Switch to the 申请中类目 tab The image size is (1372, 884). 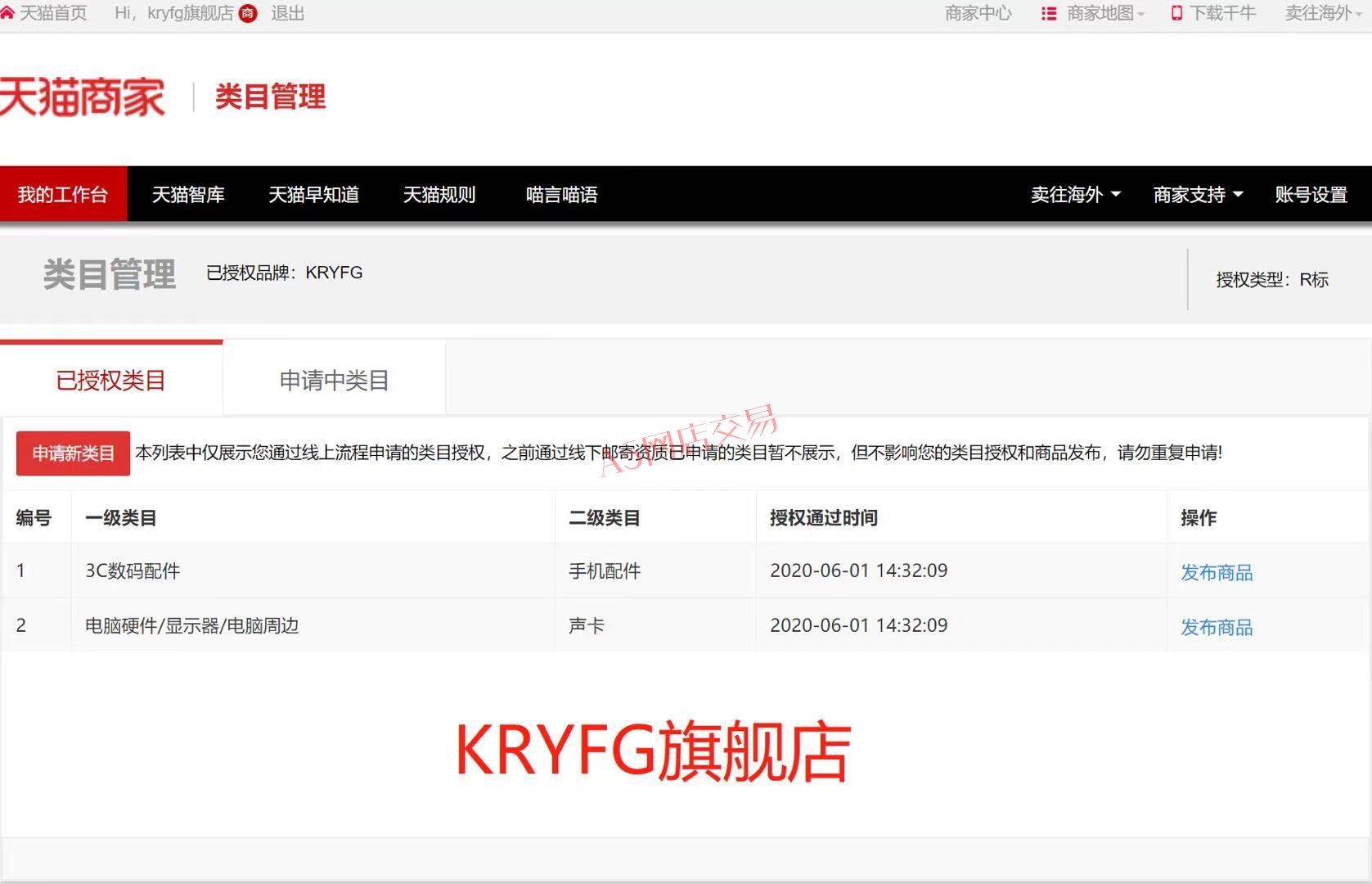click(334, 380)
